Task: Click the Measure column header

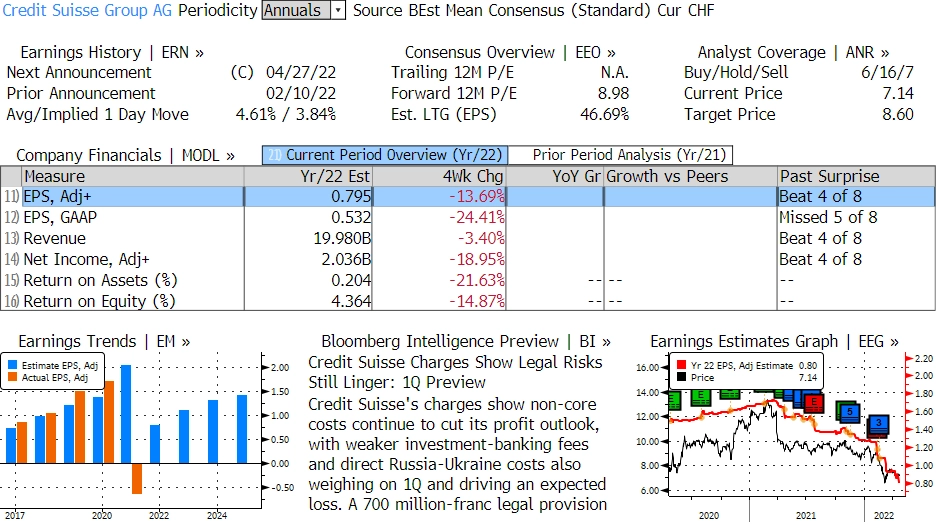Action: tap(133, 176)
